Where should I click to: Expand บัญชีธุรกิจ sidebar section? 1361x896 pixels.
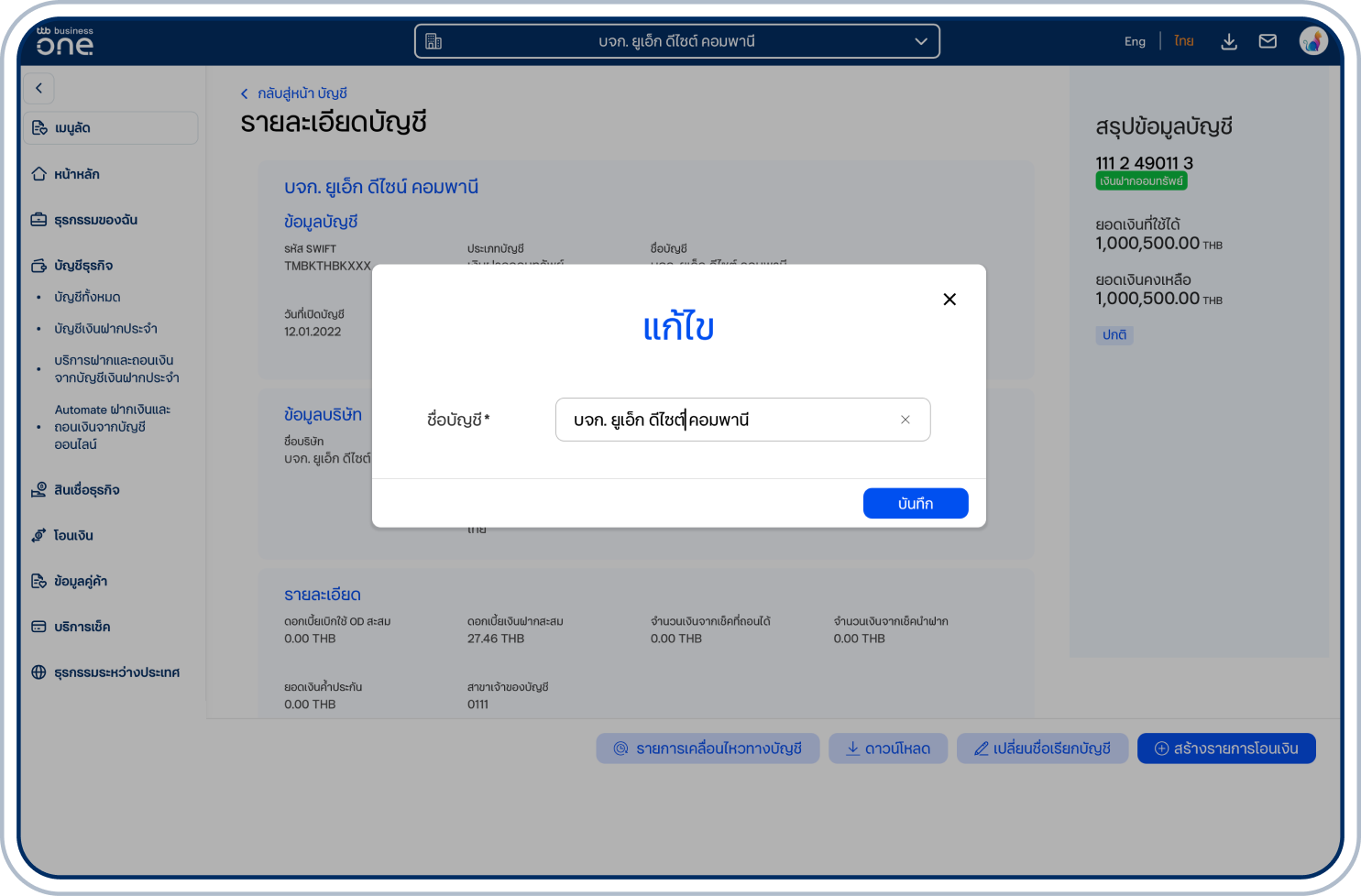coord(82,266)
